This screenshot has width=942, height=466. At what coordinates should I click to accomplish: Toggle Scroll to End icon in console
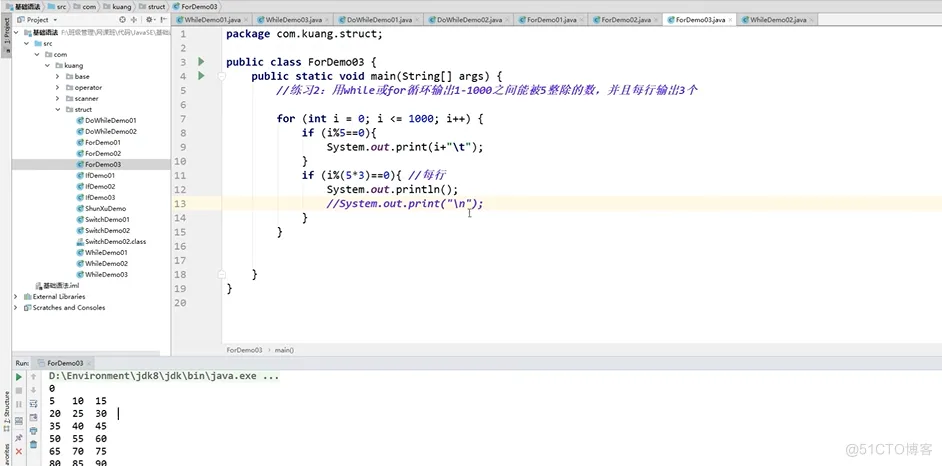point(34,417)
